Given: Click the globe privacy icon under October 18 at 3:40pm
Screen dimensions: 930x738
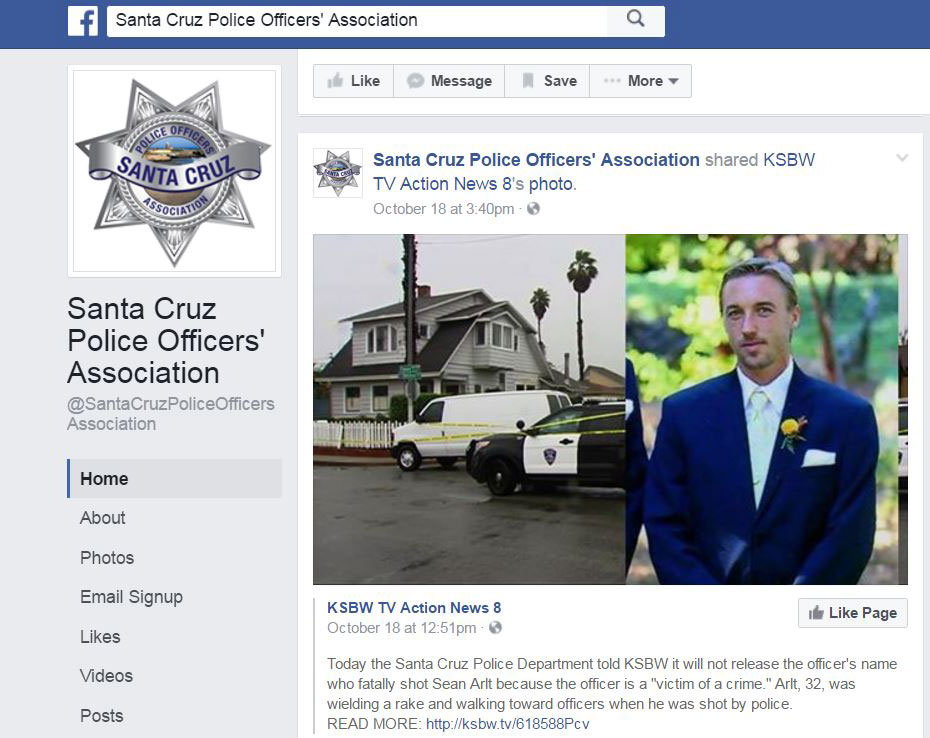Looking at the screenshot, I should click(533, 209).
